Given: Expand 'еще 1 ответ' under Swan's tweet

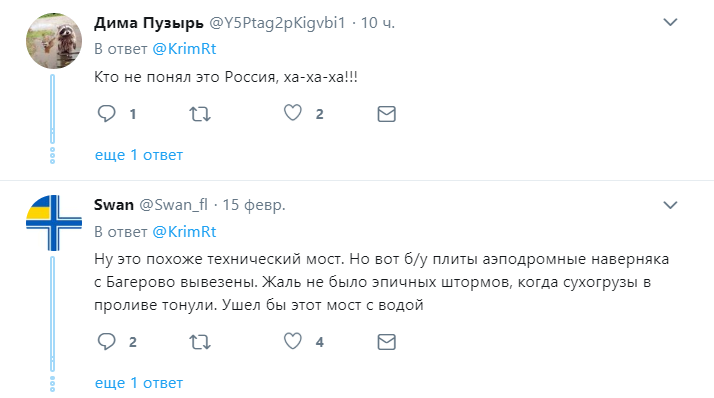Looking at the screenshot, I should pyautogui.click(x=139, y=383).
